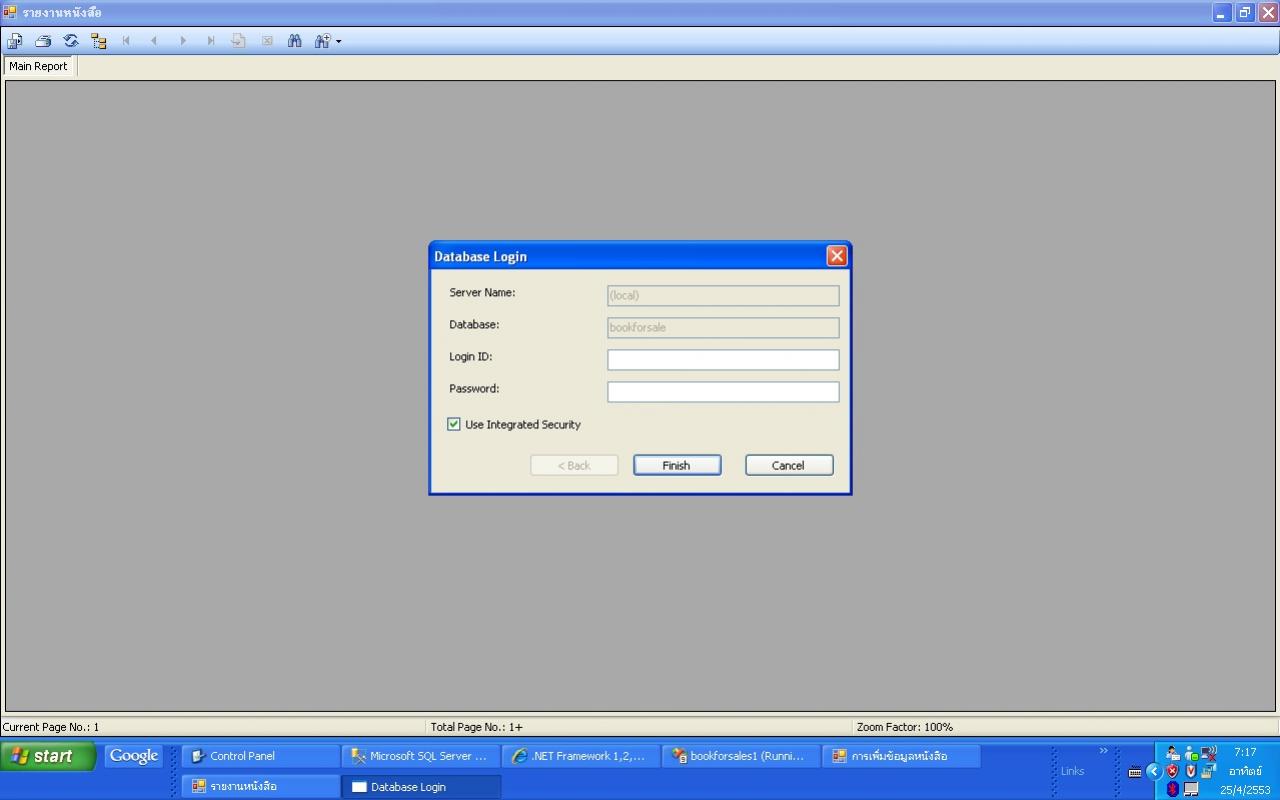Switch to bookforsales1 (Running) taskbar item
The image size is (1280, 800).
[740, 756]
